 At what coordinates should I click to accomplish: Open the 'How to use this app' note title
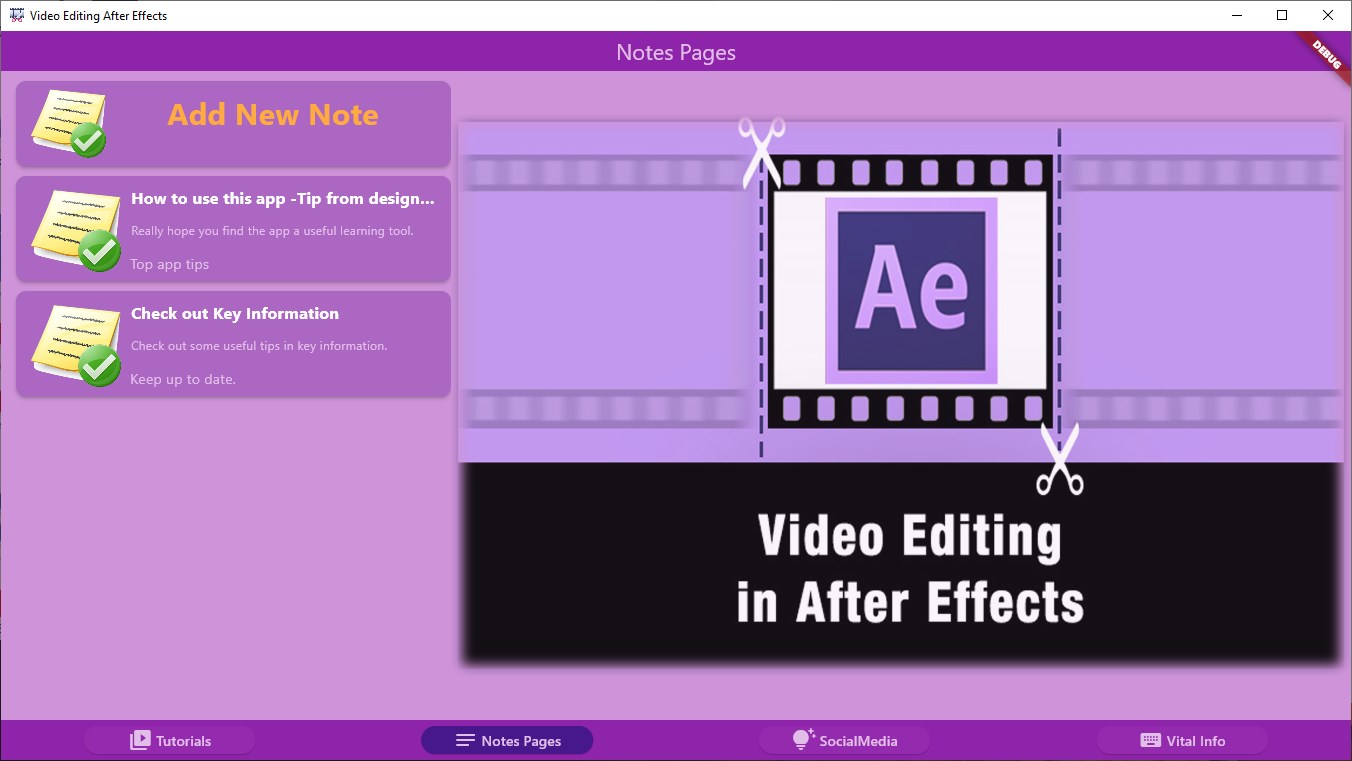coord(283,199)
